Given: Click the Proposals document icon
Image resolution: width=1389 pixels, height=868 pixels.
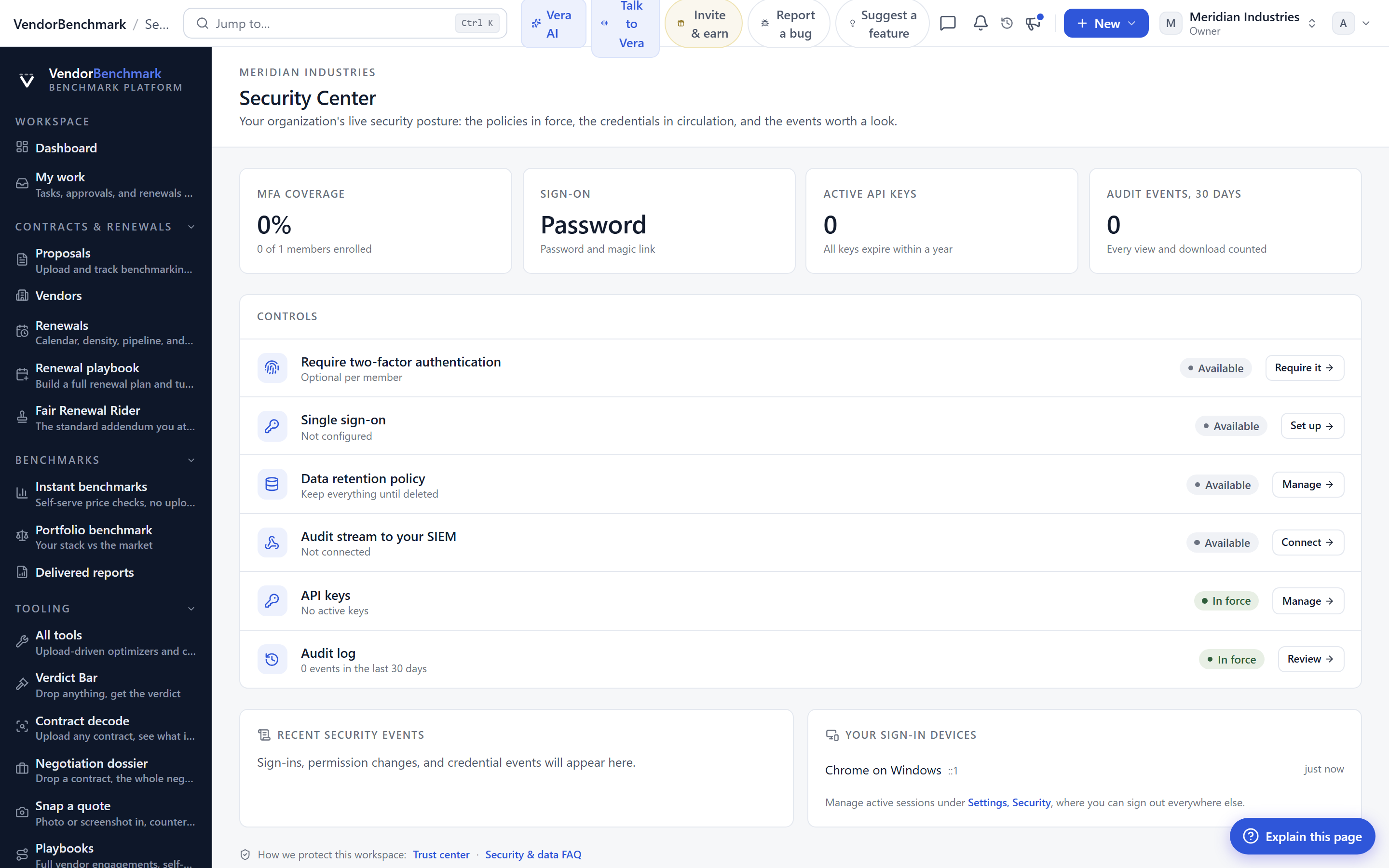Looking at the screenshot, I should click(22, 260).
